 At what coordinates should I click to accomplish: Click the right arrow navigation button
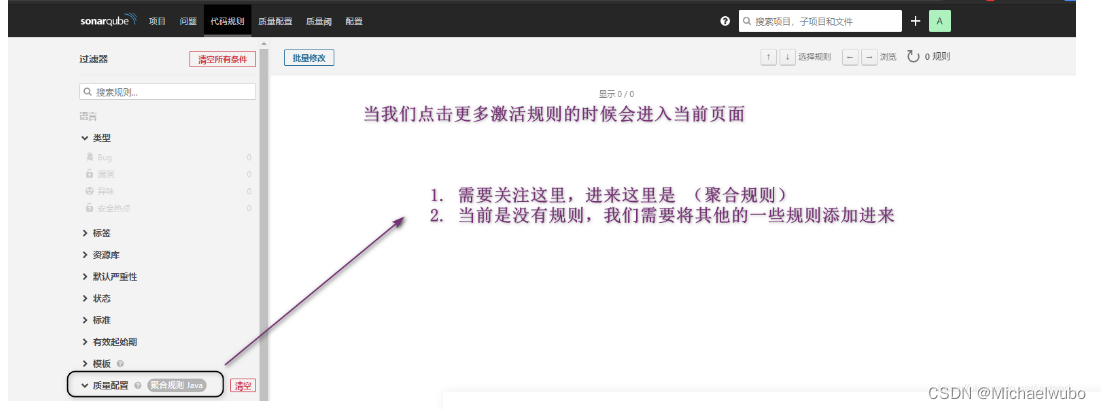click(869, 57)
